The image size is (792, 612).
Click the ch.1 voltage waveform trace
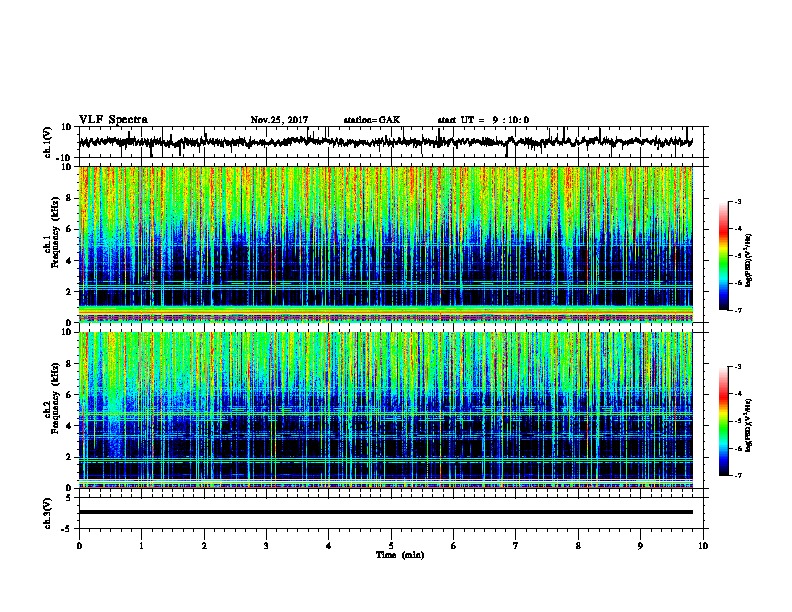click(385, 142)
